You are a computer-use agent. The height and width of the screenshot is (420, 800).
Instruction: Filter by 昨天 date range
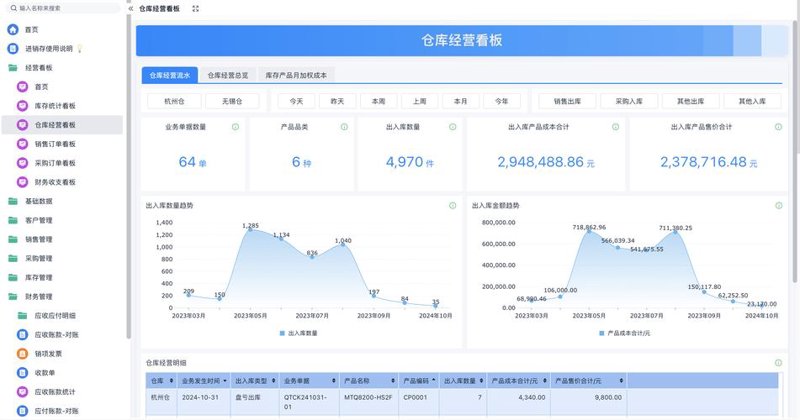point(337,101)
